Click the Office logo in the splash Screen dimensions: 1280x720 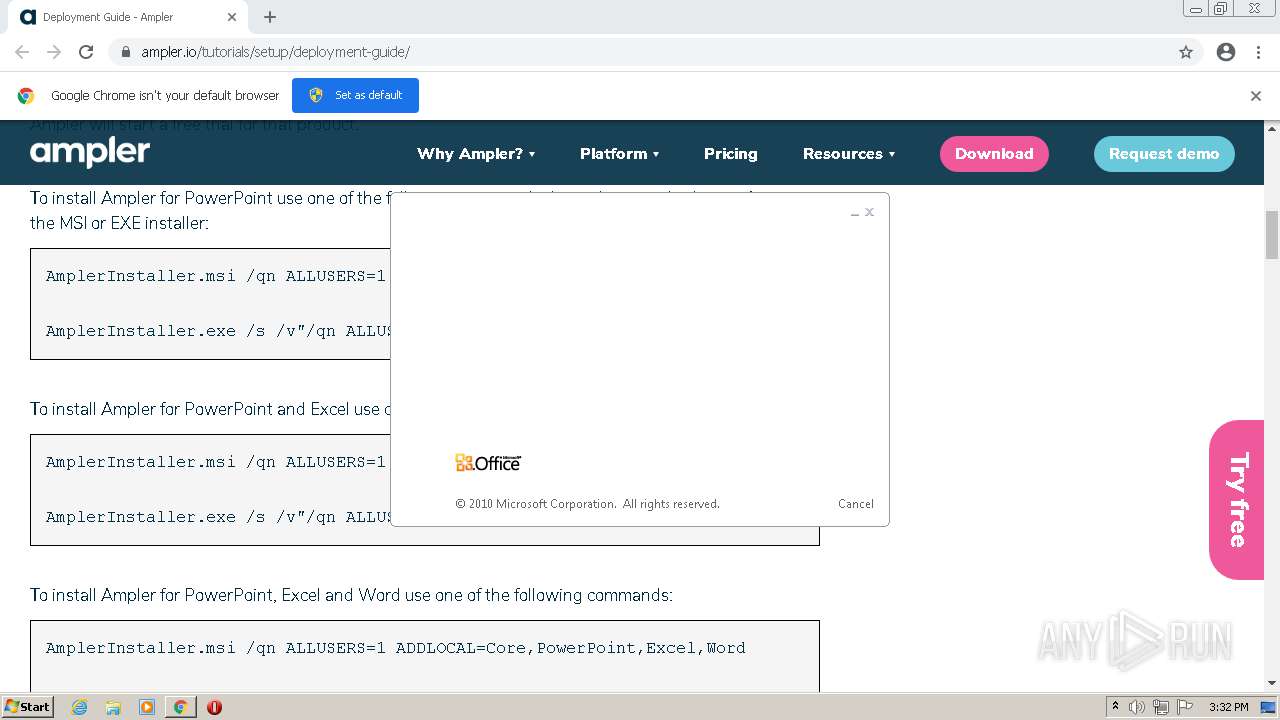(488, 462)
